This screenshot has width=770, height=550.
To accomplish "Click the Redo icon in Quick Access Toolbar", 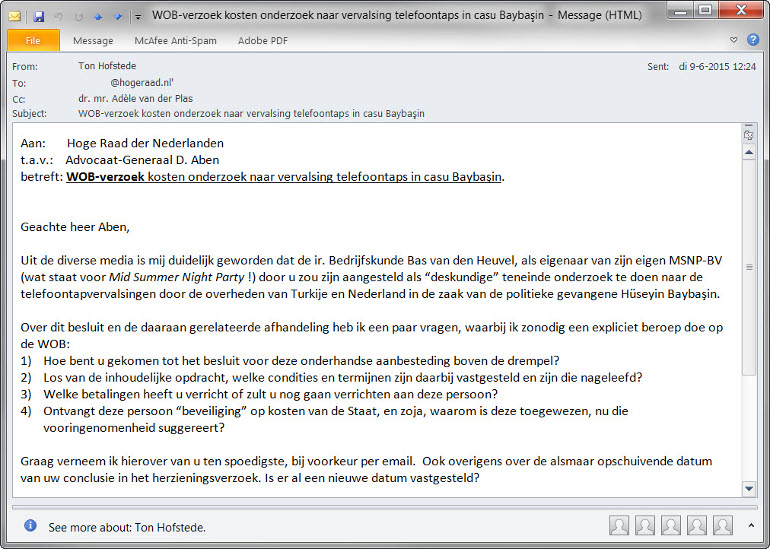I will click(x=79, y=17).
